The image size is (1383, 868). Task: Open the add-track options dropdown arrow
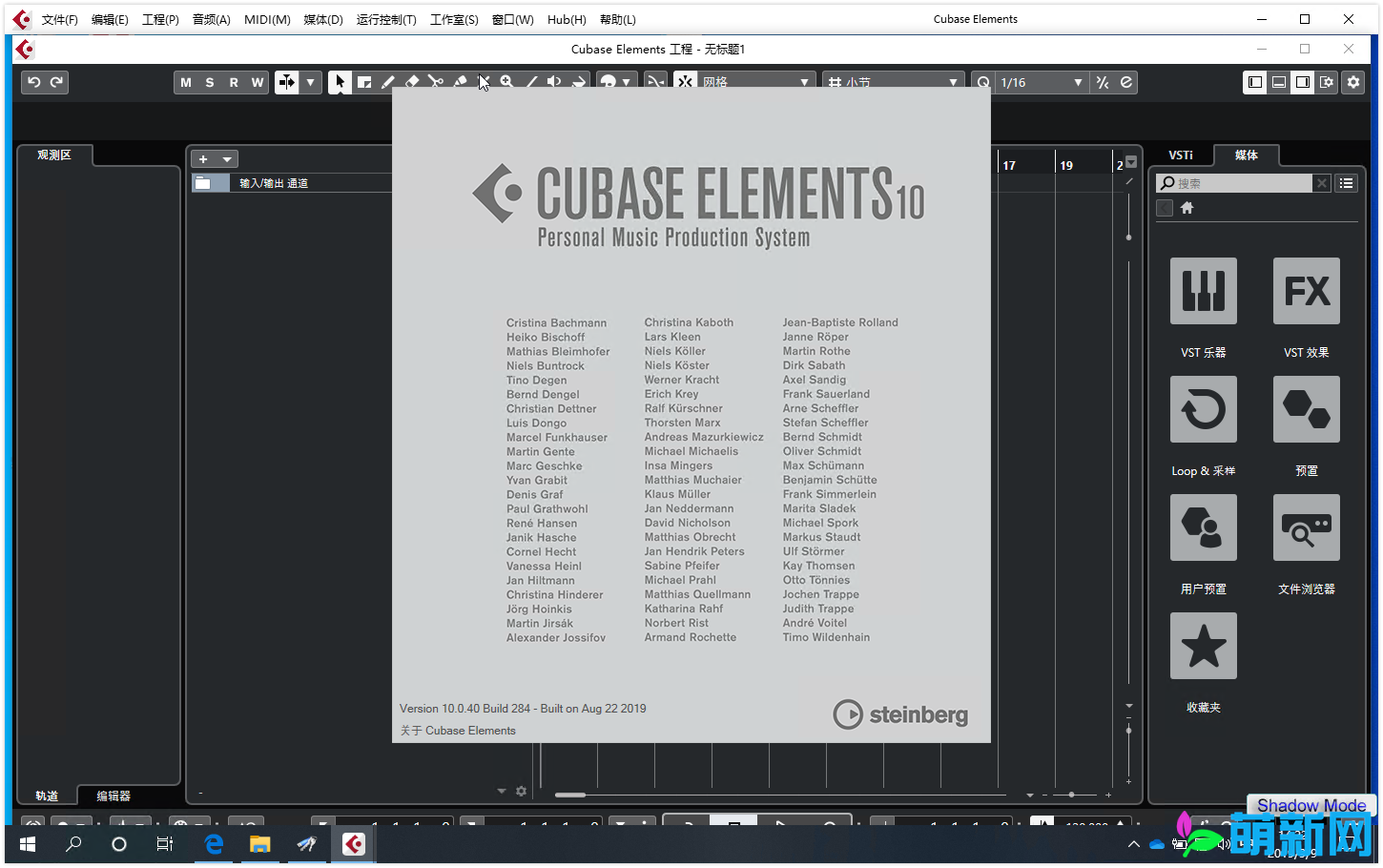tap(227, 159)
